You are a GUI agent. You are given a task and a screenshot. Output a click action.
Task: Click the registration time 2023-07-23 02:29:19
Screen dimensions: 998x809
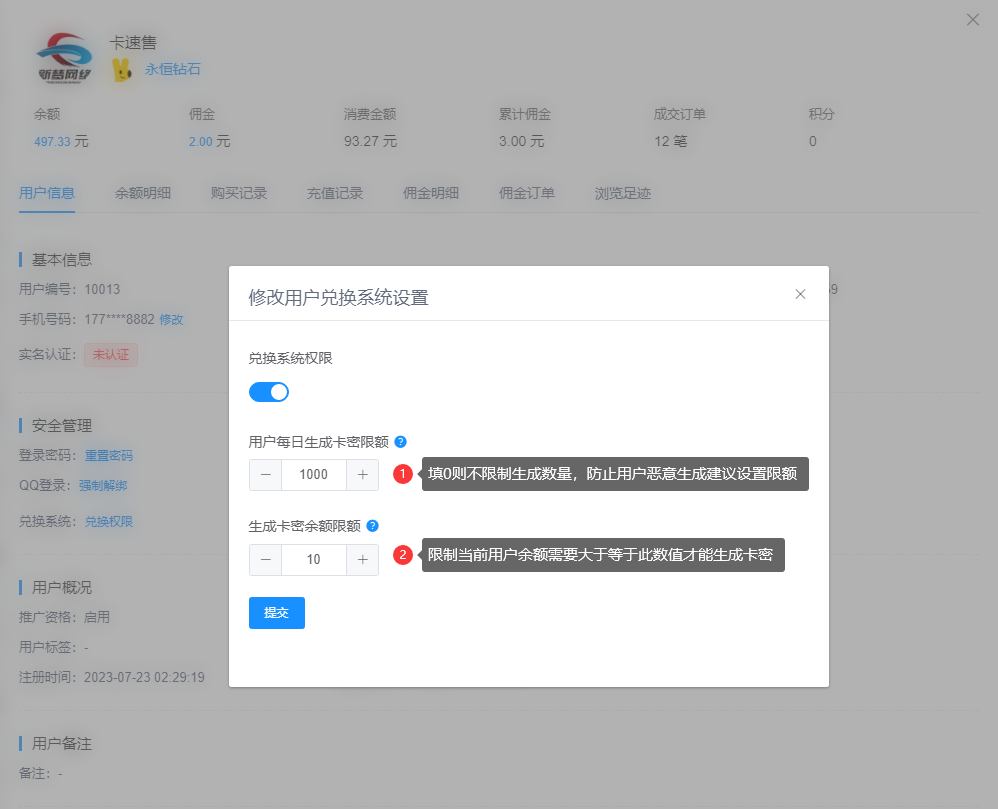(144, 677)
